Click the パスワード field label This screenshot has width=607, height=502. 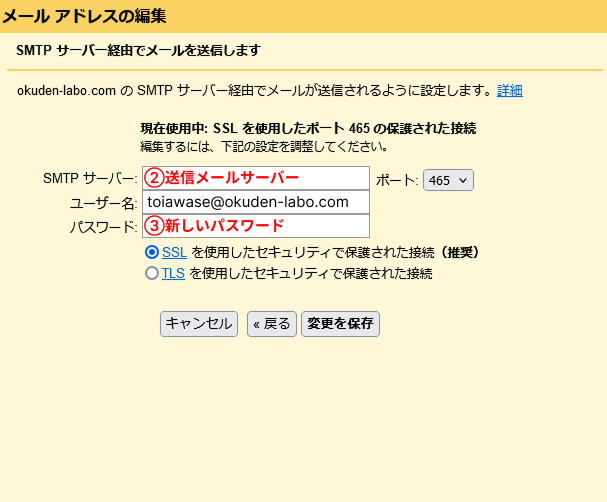click(x=103, y=227)
